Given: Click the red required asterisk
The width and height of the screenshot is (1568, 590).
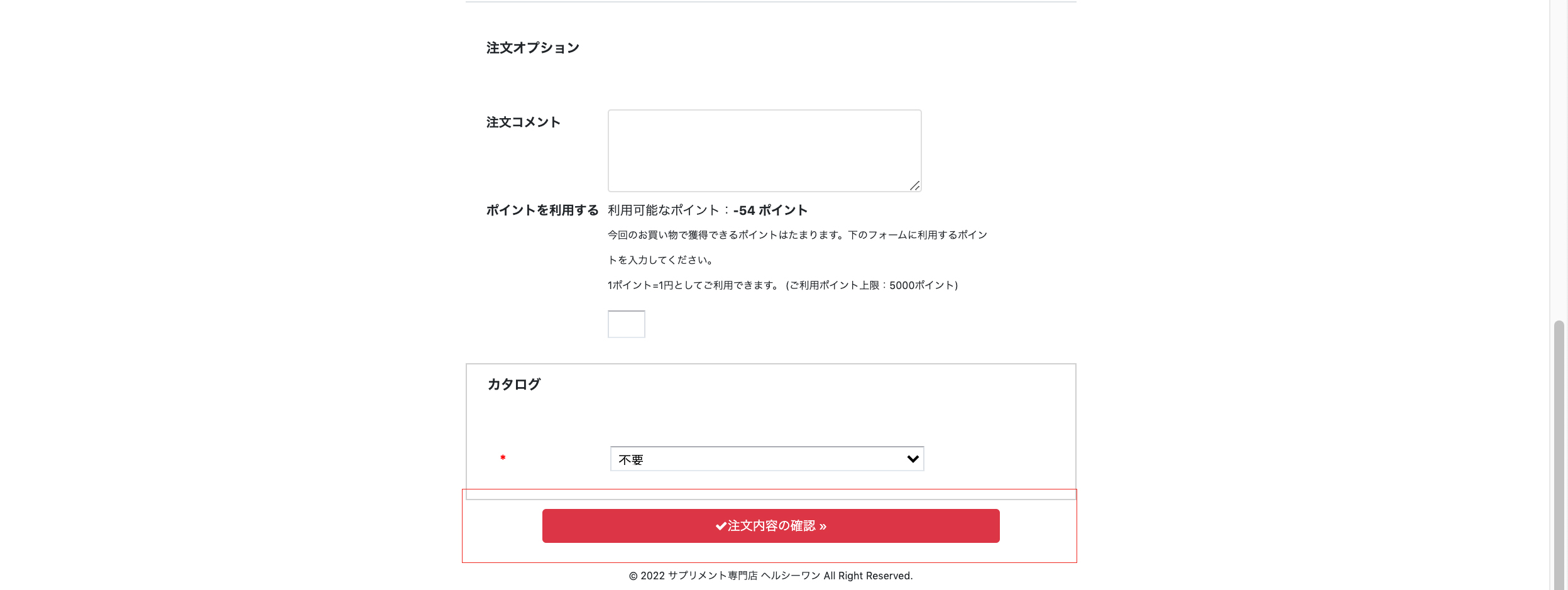Looking at the screenshot, I should pyautogui.click(x=503, y=458).
